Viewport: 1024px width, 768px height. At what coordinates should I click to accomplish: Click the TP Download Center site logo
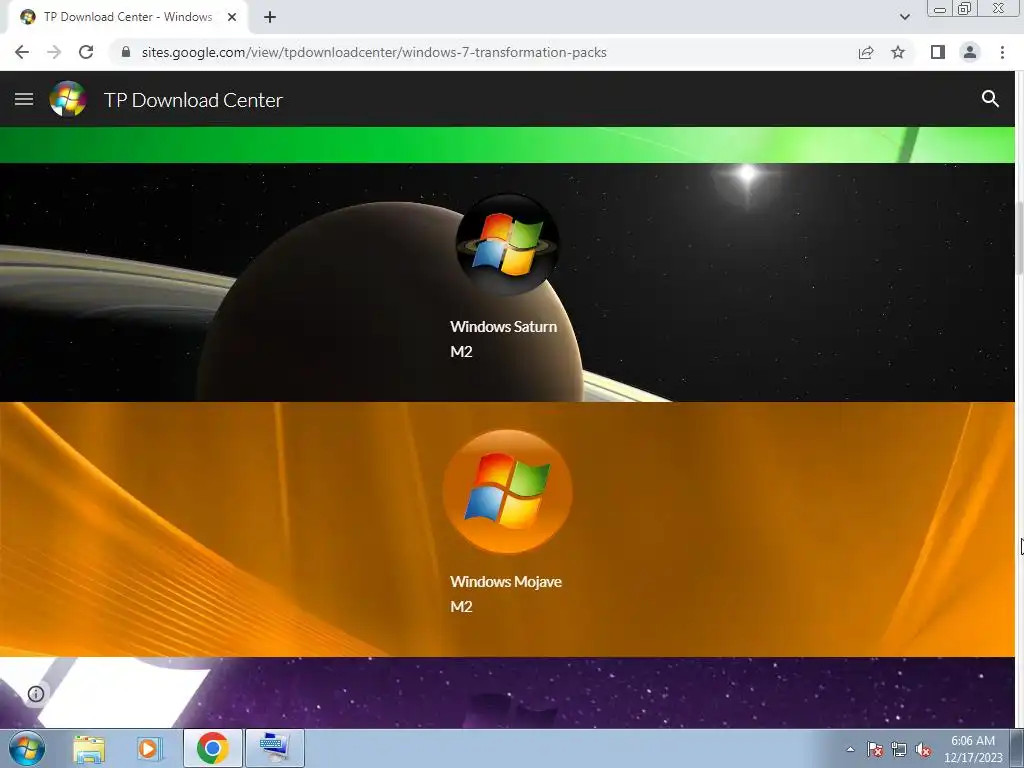click(x=68, y=99)
